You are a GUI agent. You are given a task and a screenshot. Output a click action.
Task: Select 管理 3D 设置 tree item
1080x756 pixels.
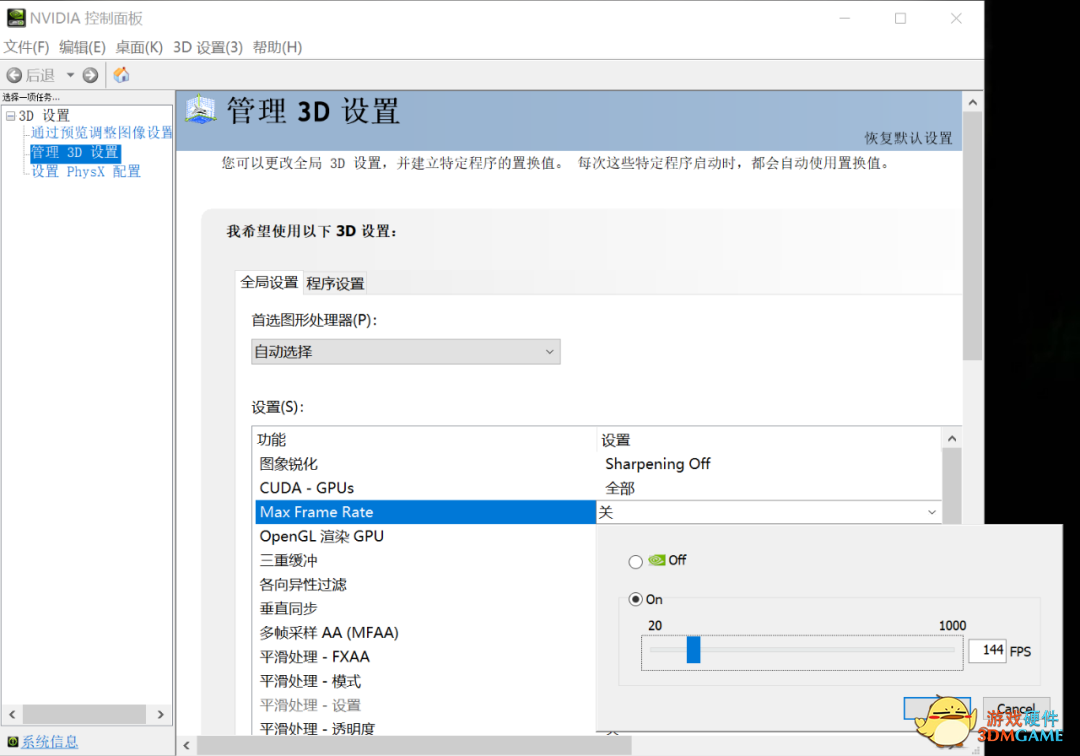click(x=75, y=152)
